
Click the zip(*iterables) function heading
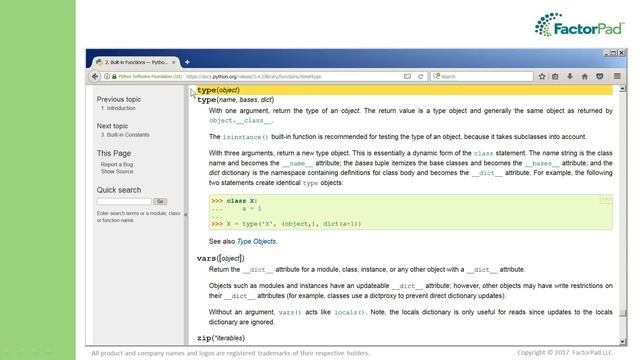point(221,338)
